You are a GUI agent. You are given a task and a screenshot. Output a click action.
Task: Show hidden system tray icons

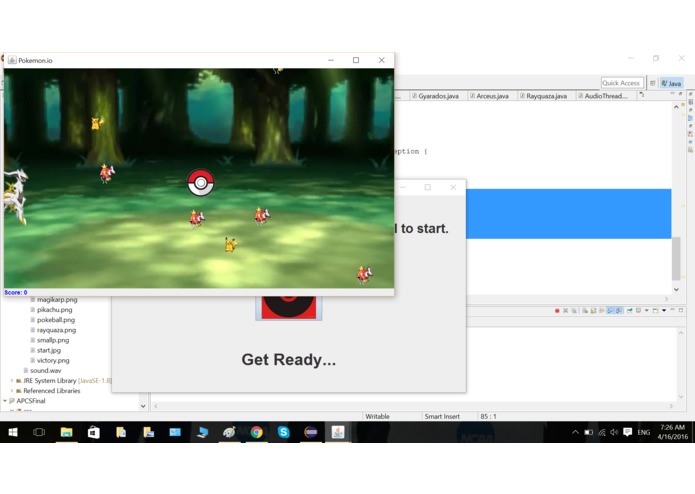pos(575,432)
